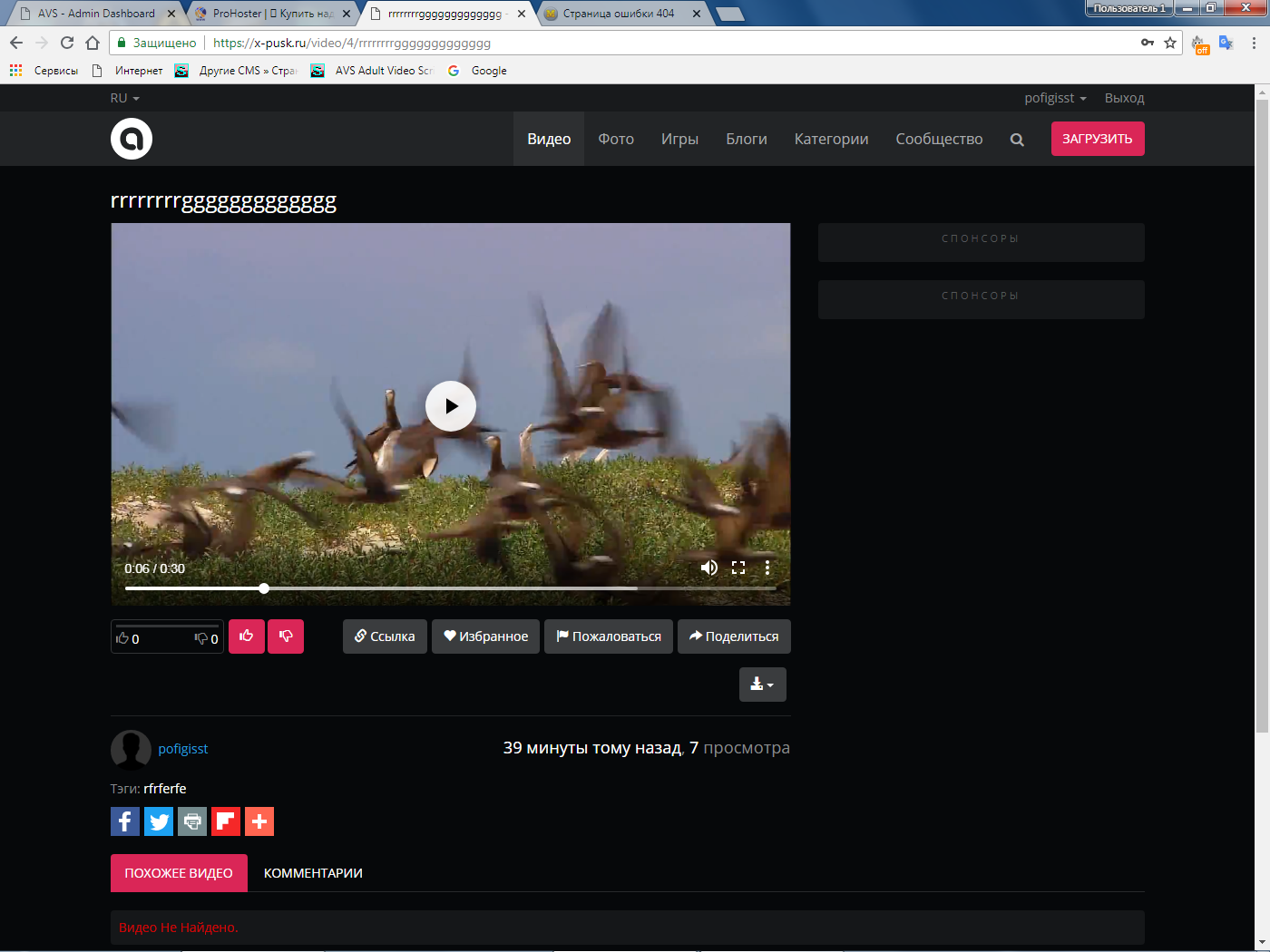Expand the RU language dropdown
The image size is (1270, 952).
(x=124, y=98)
